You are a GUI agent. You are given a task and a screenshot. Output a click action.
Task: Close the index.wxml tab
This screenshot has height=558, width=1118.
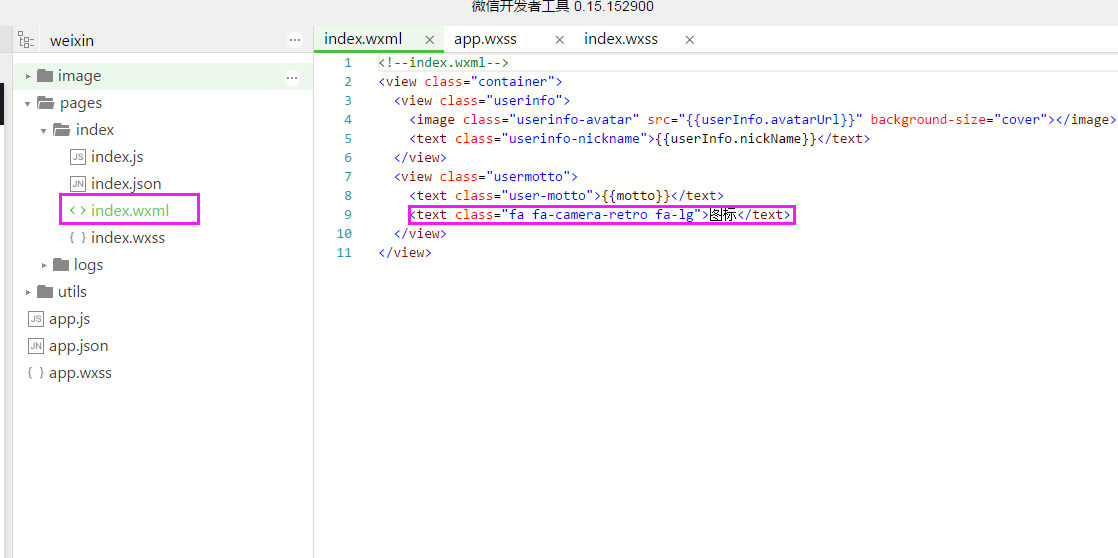(x=429, y=40)
